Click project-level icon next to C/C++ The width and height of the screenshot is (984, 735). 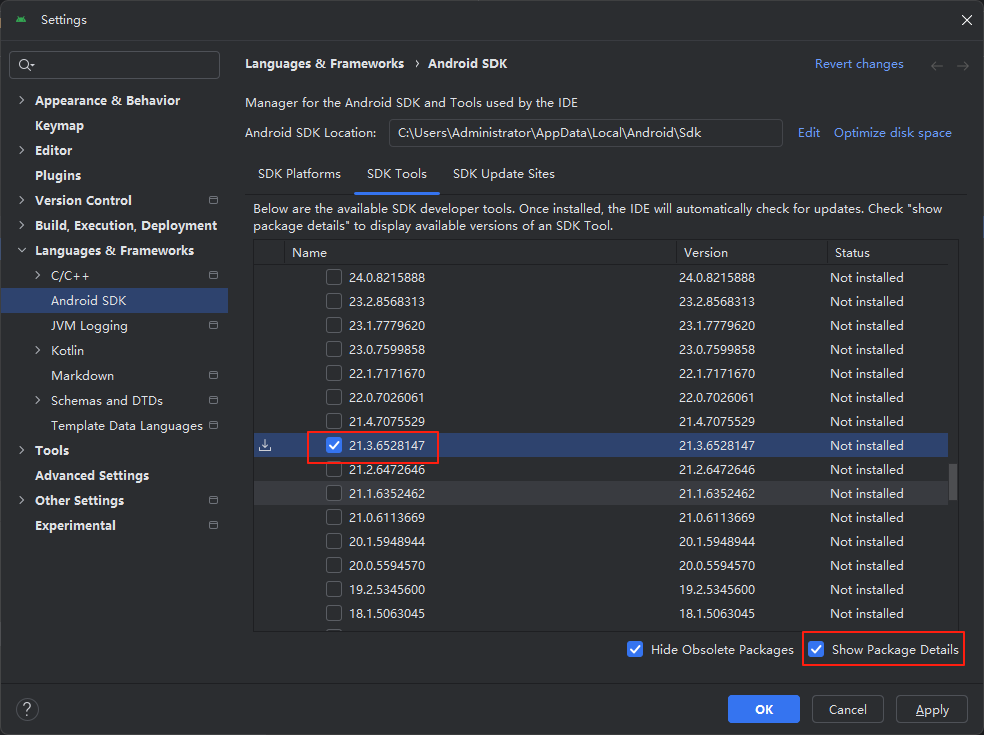[x=213, y=276]
